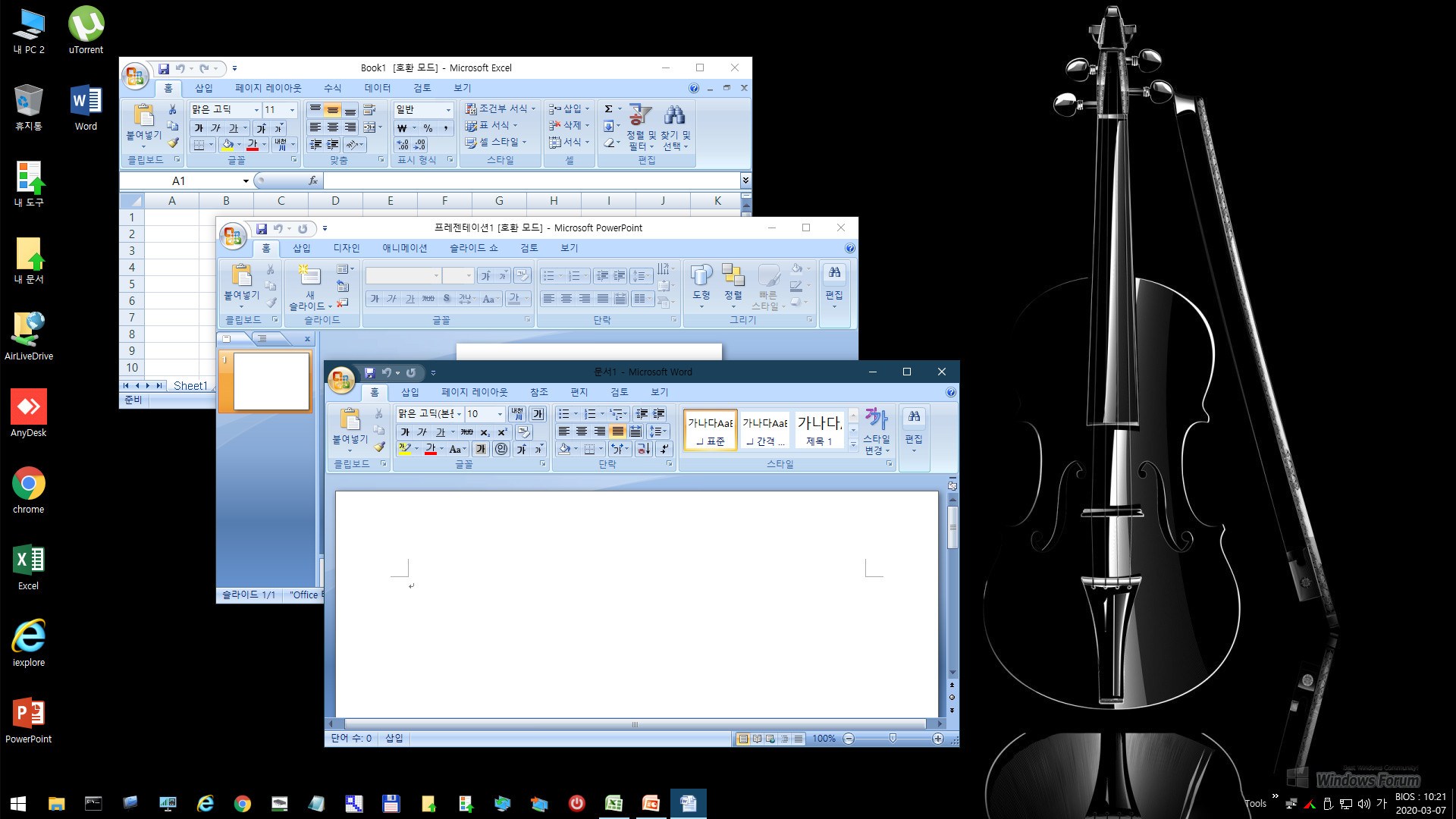Toggle strikethrough in Word's font group

tap(466, 431)
